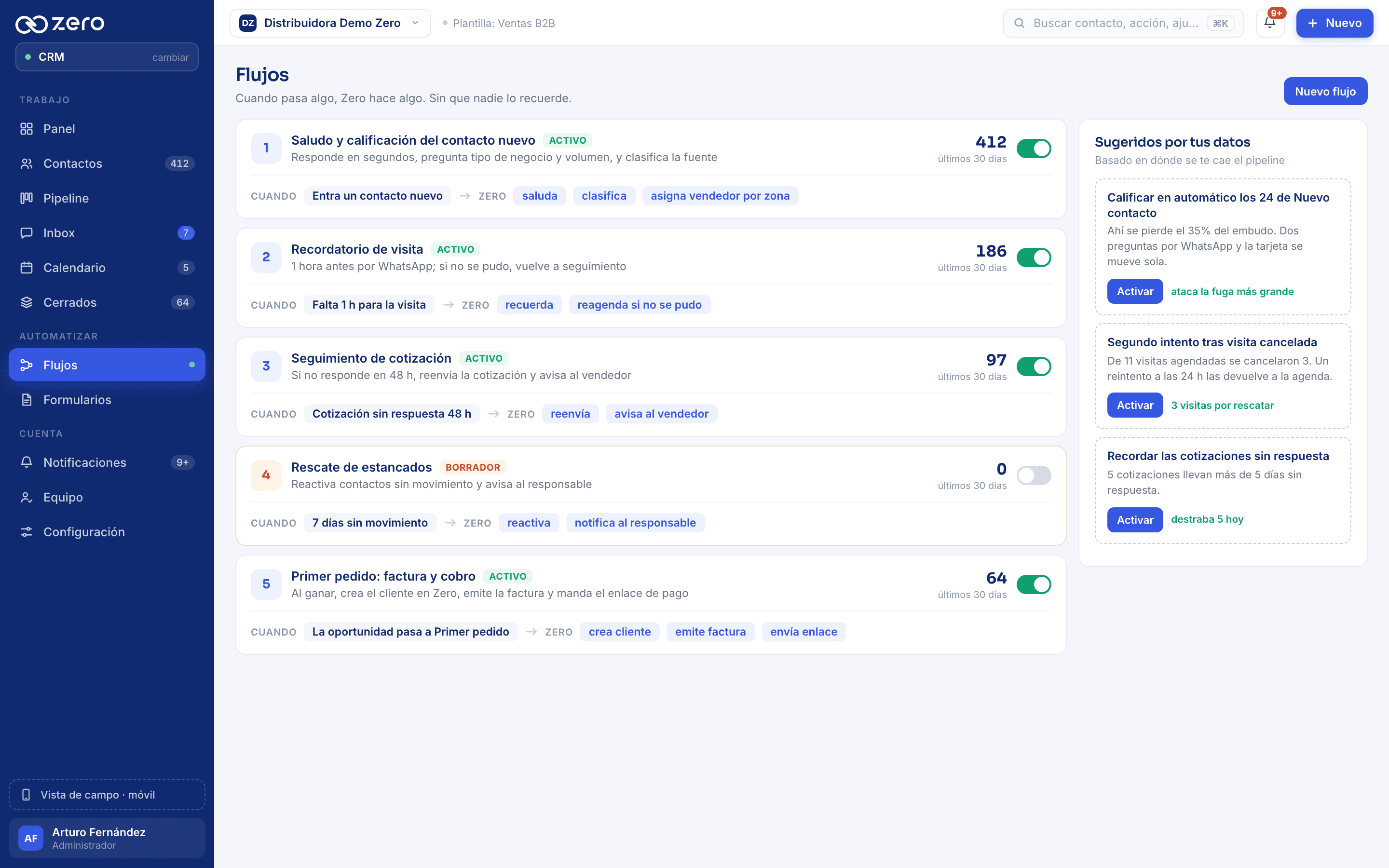Activate Calificar en automático suggestion
Viewport: 1389px width, 868px height.
pos(1135,291)
